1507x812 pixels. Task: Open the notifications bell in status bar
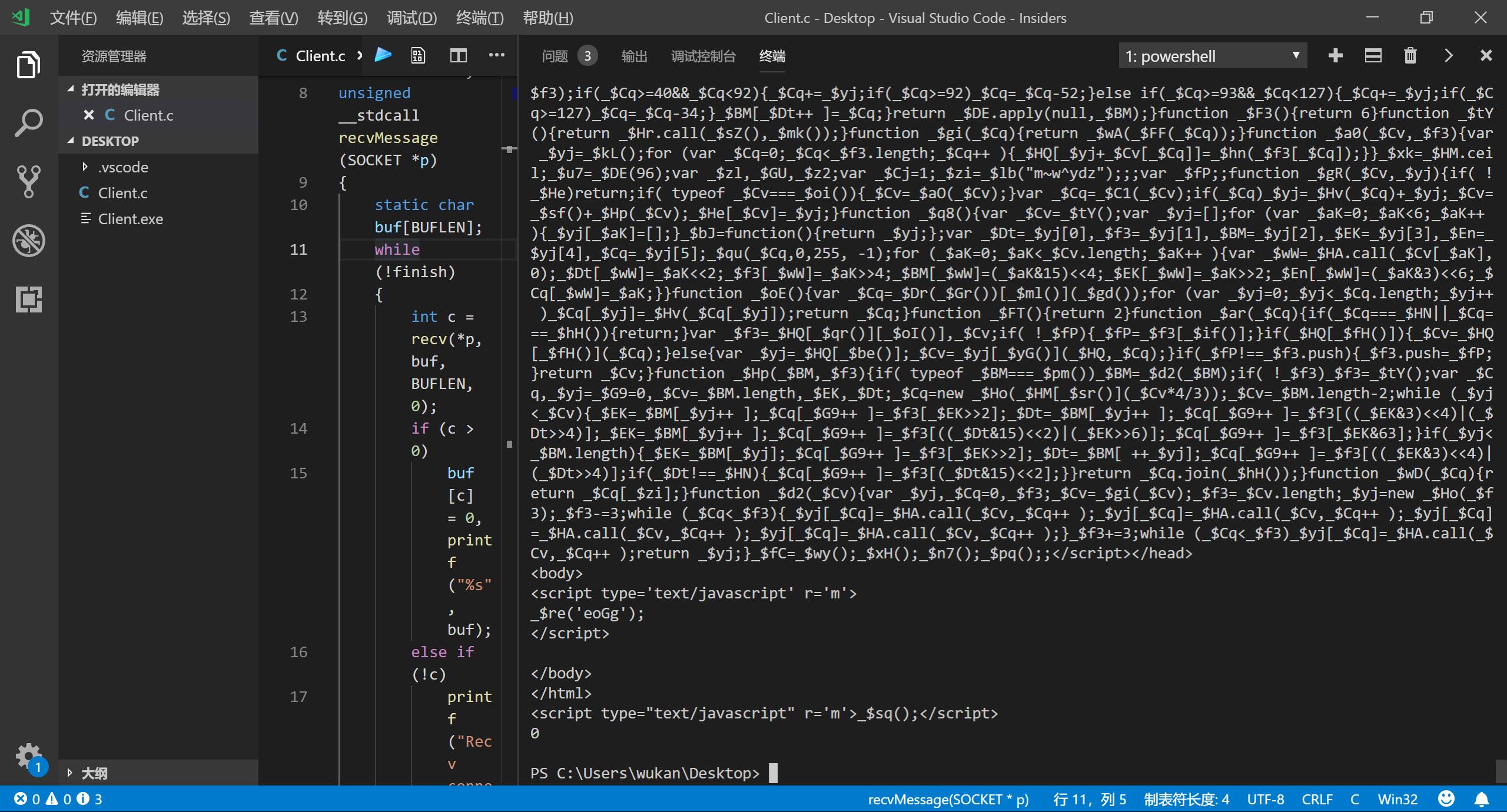(1482, 799)
